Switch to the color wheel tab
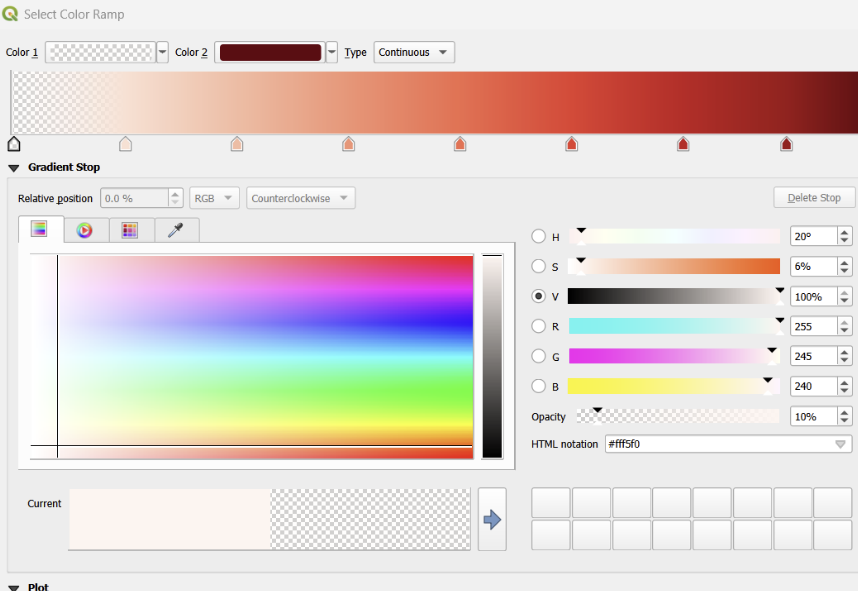The height and width of the screenshot is (591, 858). 85,230
